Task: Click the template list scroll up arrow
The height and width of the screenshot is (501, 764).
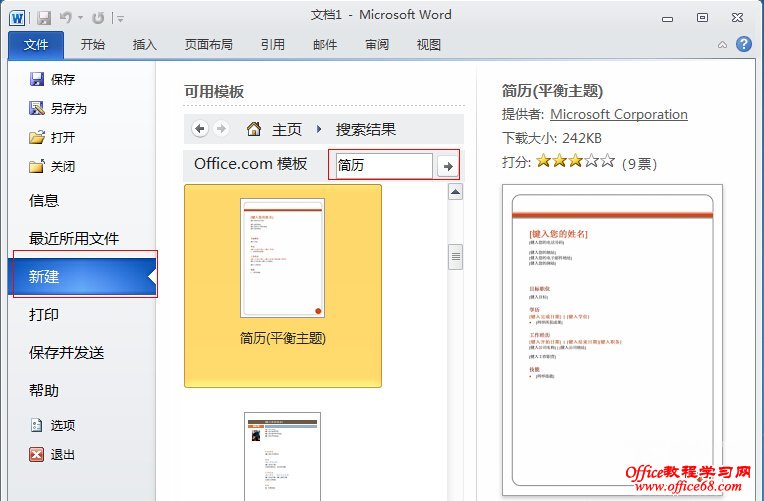Action: [456, 192]
